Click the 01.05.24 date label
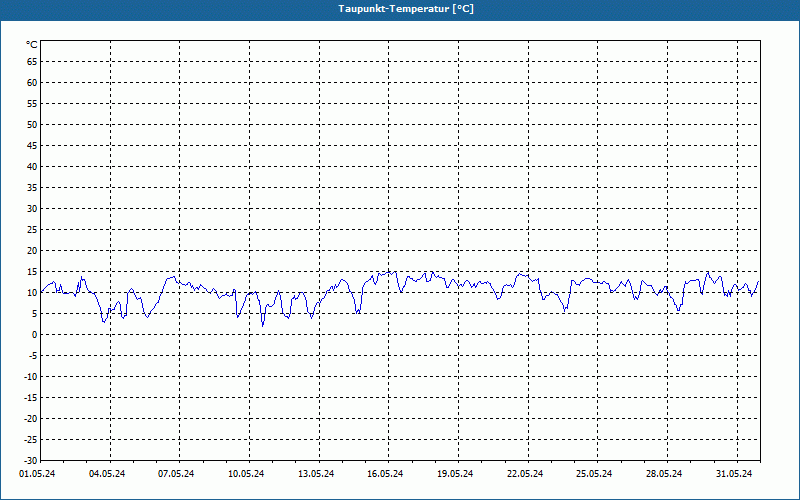800x500 pixels. (37, 474)
